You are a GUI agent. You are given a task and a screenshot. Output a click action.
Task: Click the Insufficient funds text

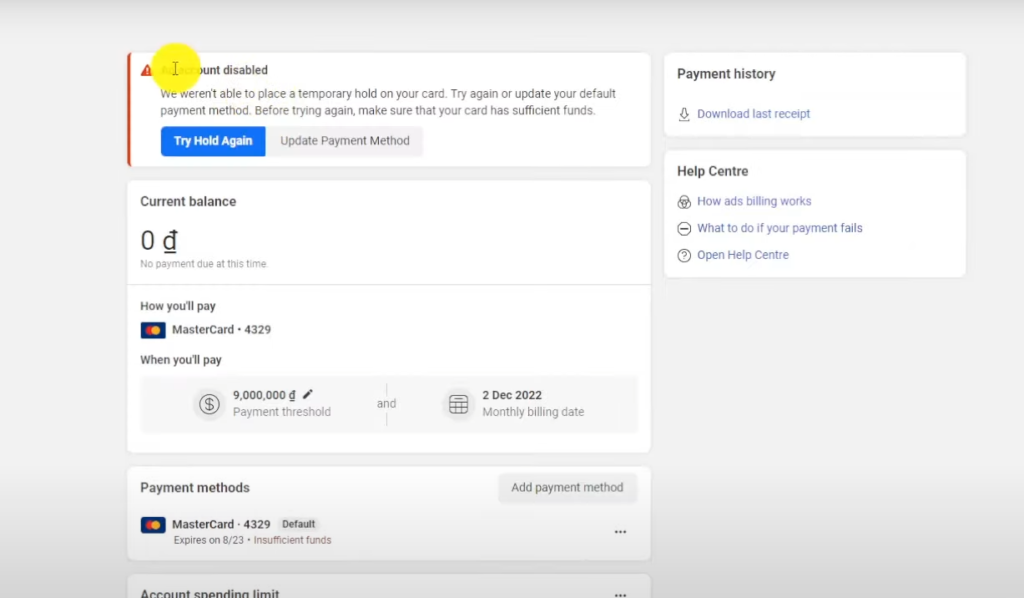[x=292, y=540]
